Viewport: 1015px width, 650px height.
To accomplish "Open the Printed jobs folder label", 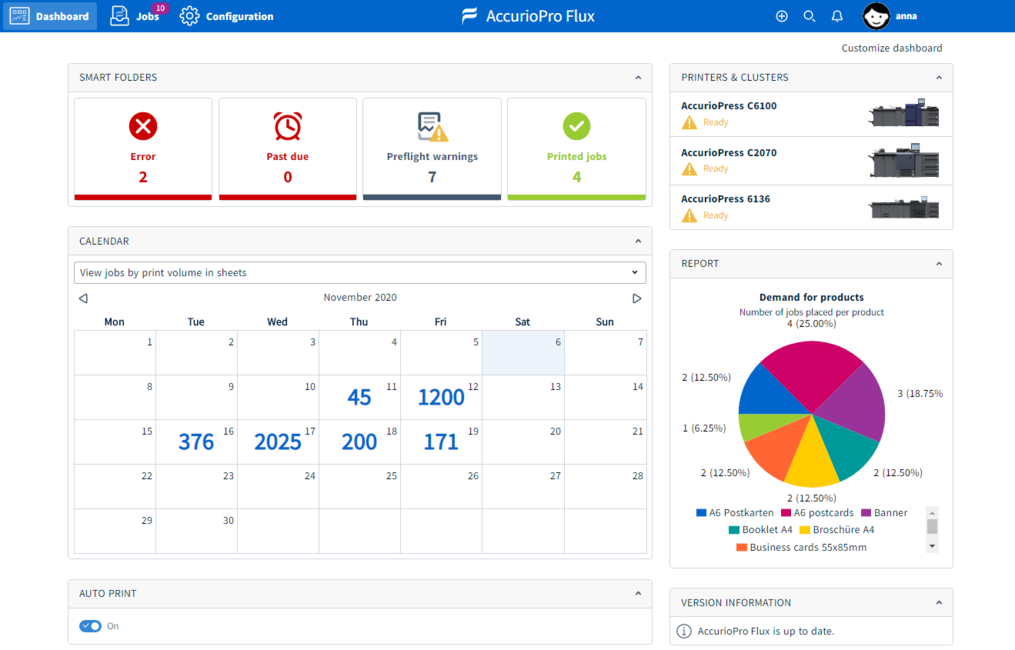I will [x=577, y=157].
